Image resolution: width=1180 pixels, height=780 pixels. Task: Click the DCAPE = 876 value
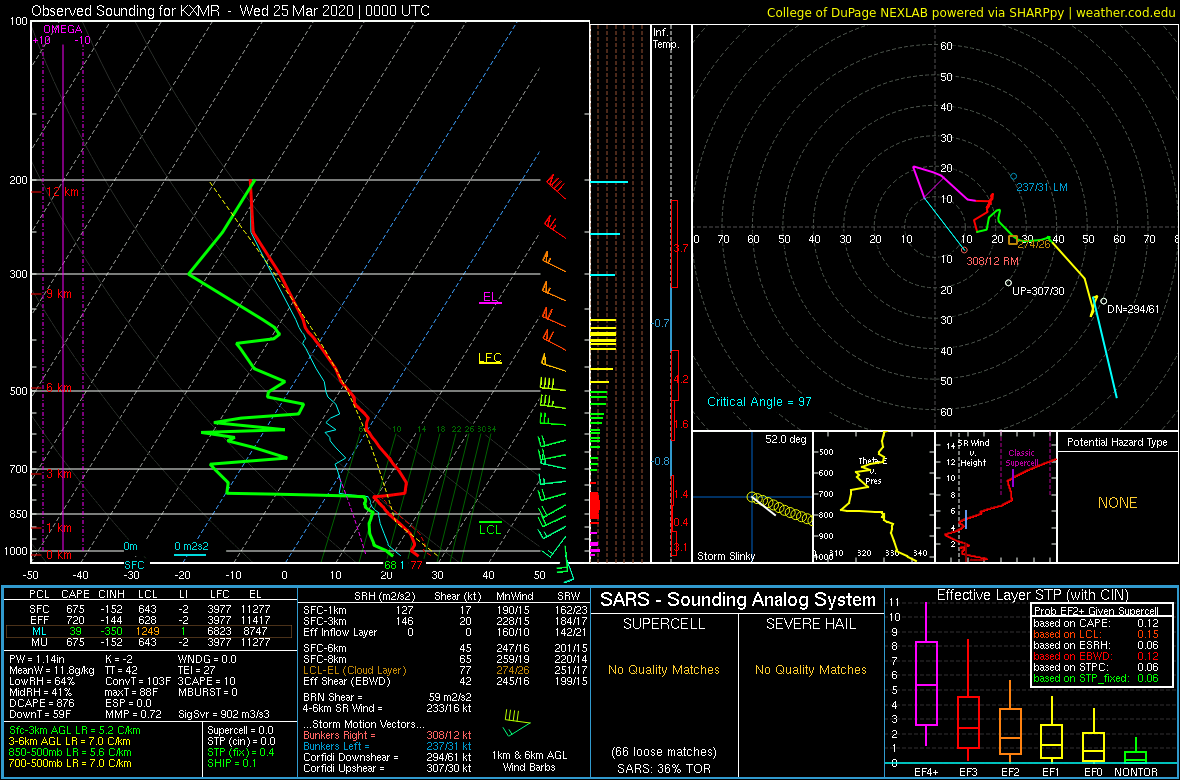coord(41,702)
